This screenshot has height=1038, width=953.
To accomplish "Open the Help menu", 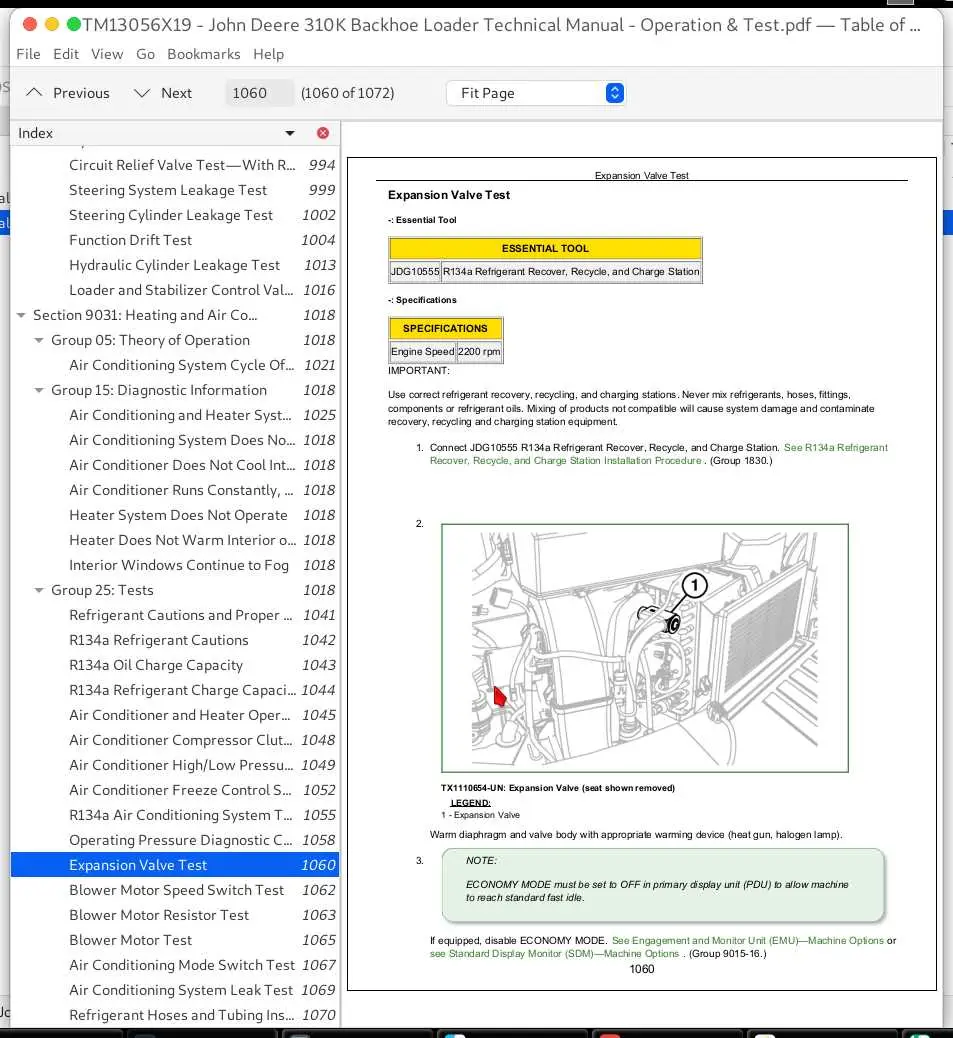I will pos(269,54).
